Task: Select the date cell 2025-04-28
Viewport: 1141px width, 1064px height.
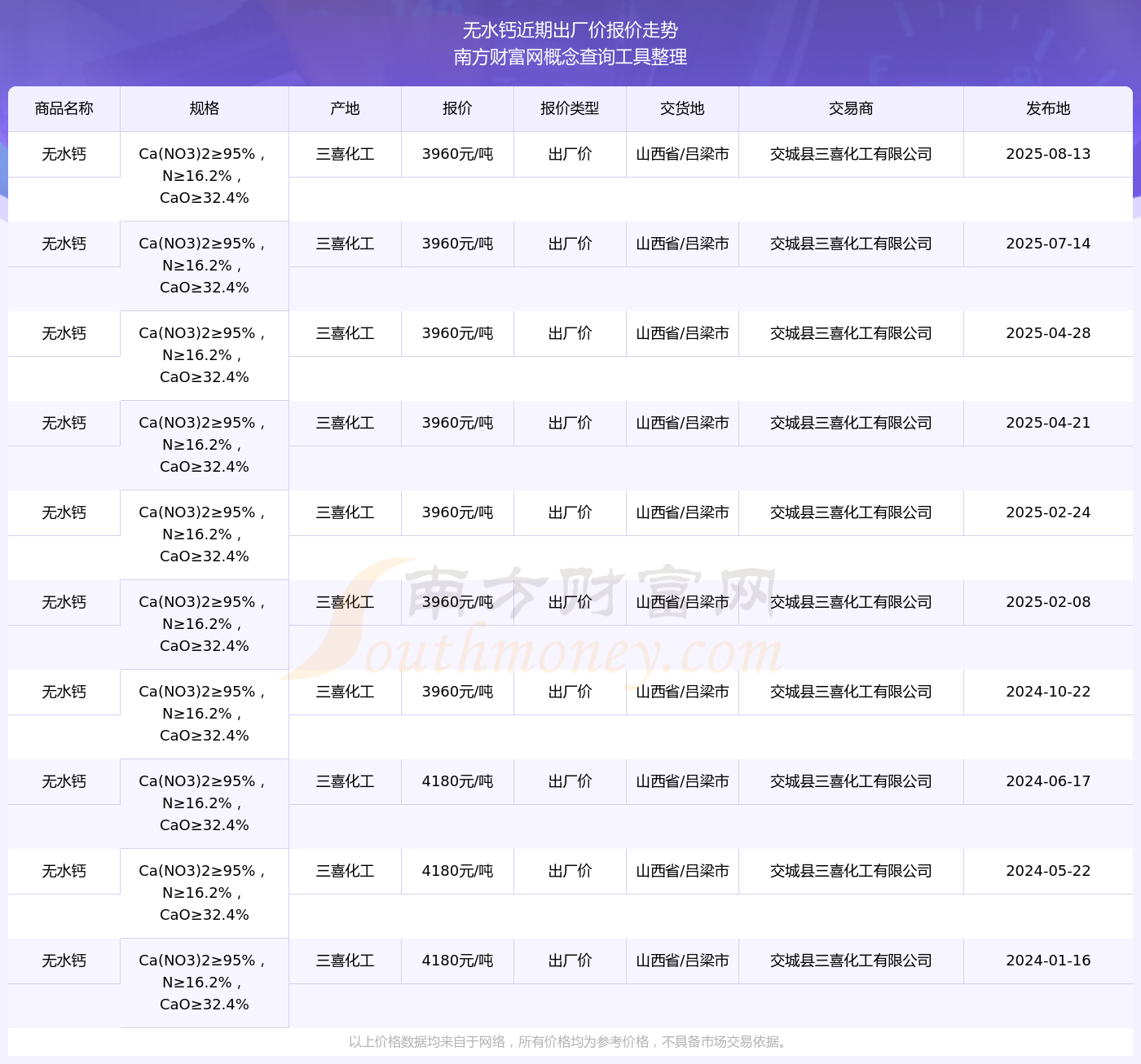Action: tap(1048, 333)
